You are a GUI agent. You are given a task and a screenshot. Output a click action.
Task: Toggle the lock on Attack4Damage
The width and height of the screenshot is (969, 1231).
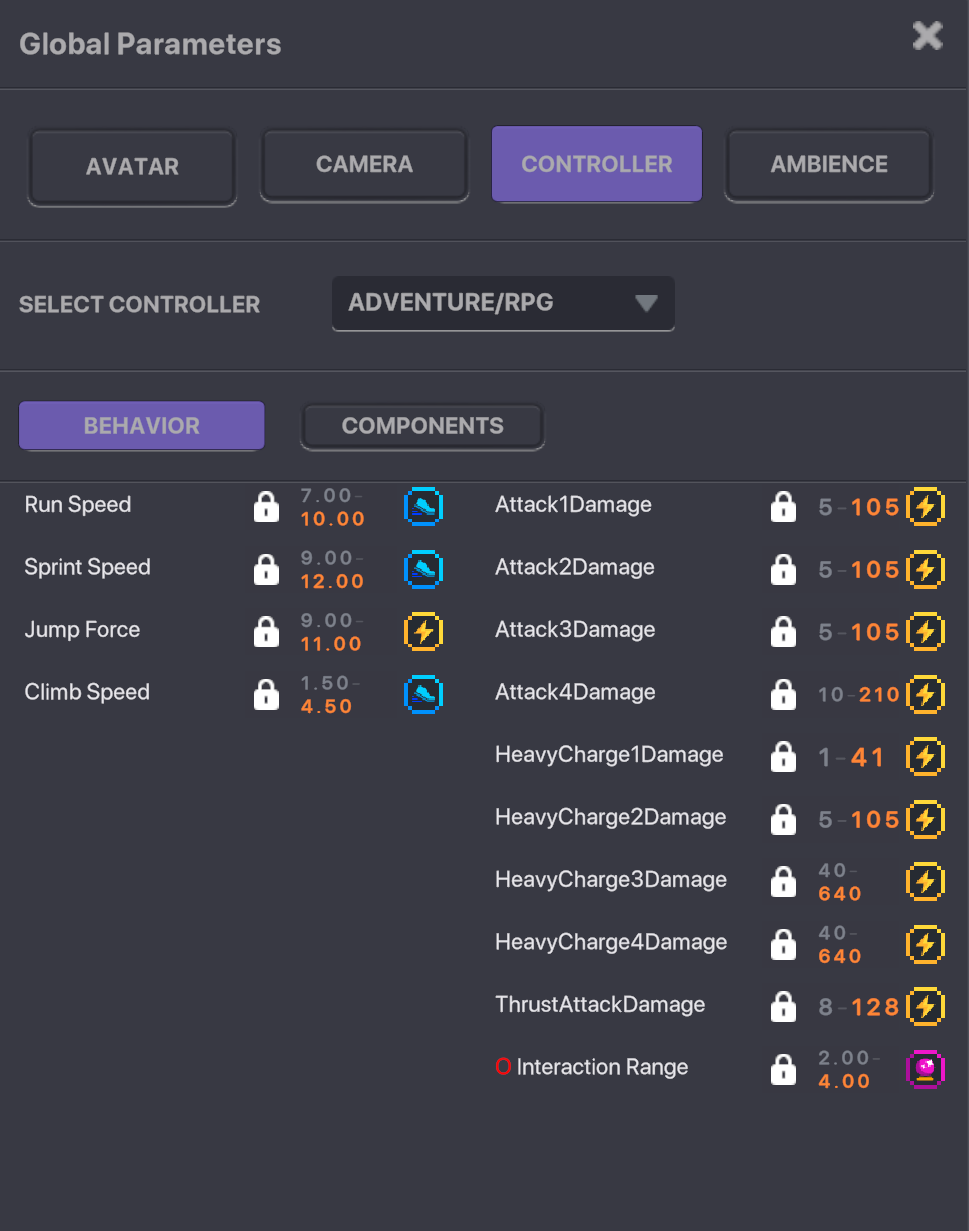[x=783, y=694]
